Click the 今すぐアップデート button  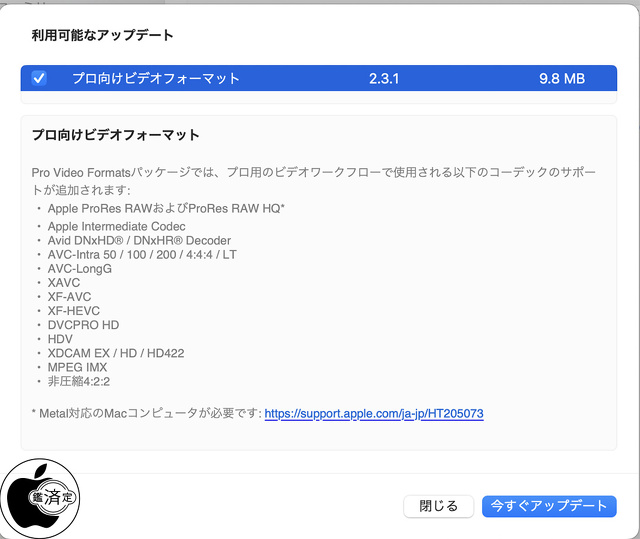[x=549, y=506]
